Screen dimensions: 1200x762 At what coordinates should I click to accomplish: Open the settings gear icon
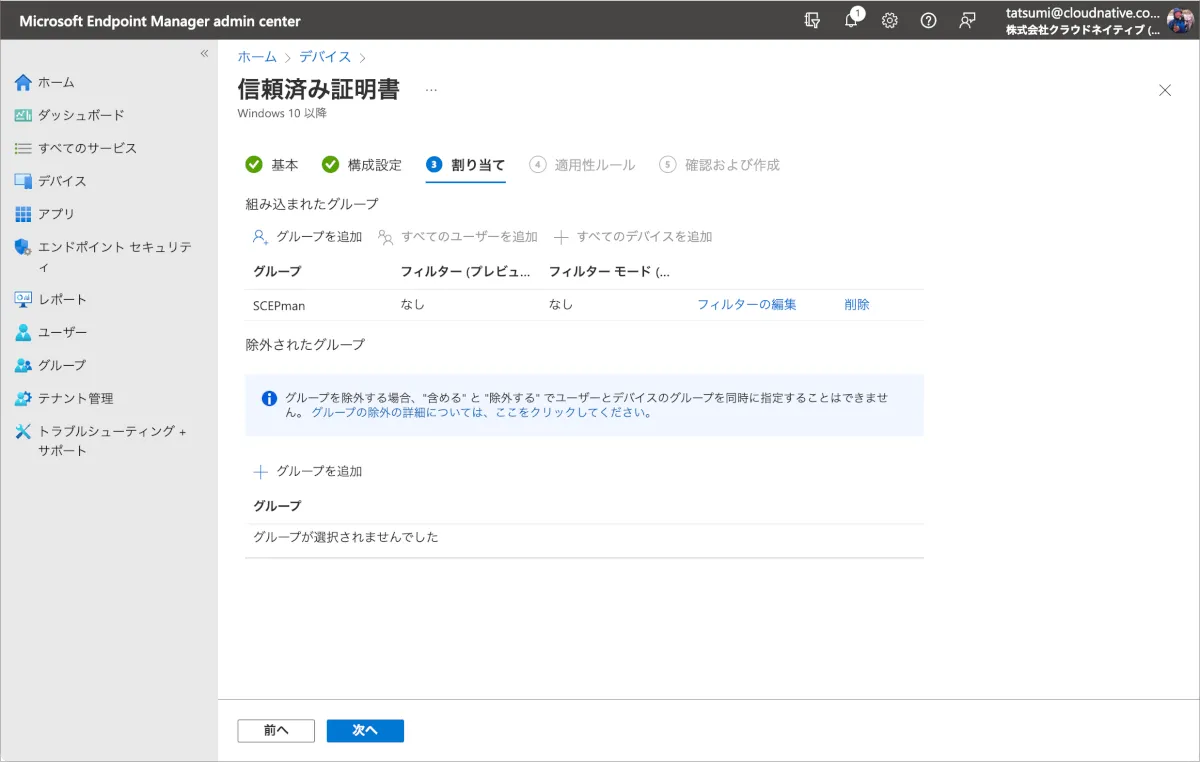[889, 21]
